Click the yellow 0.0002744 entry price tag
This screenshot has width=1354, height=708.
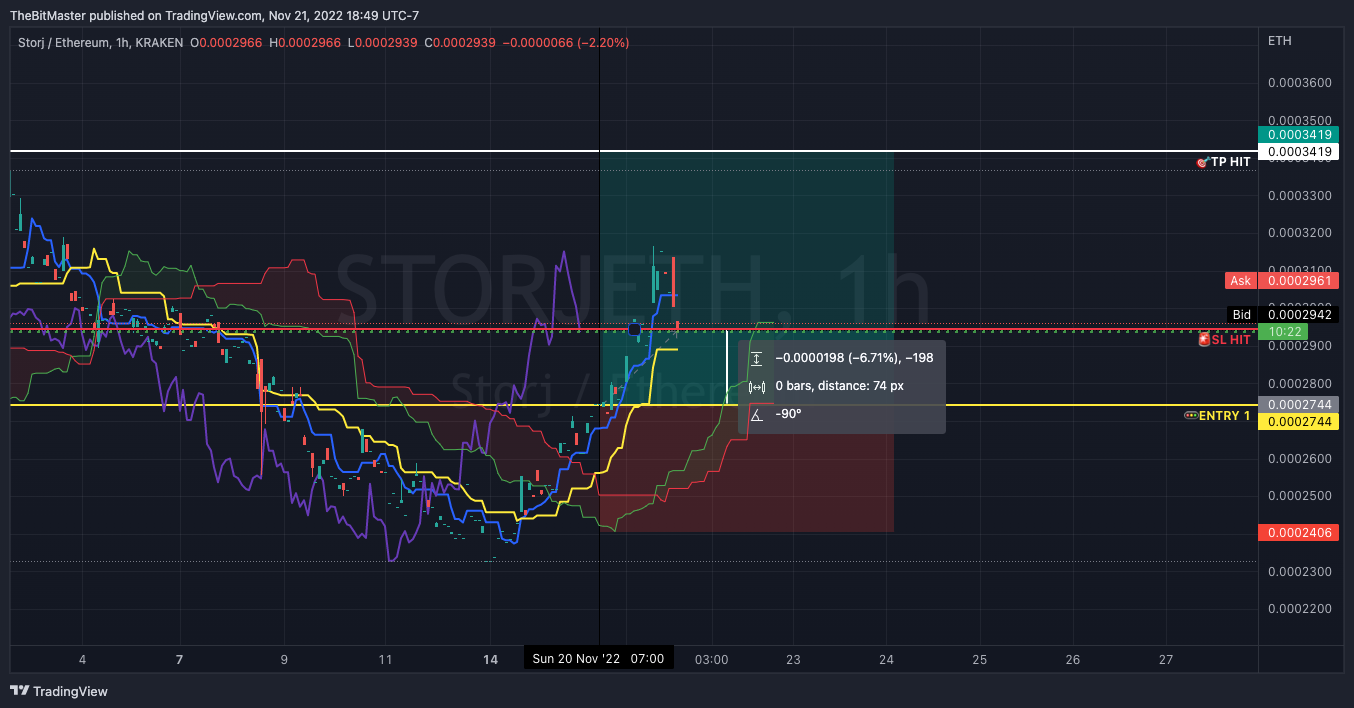tap(1298, 422)
